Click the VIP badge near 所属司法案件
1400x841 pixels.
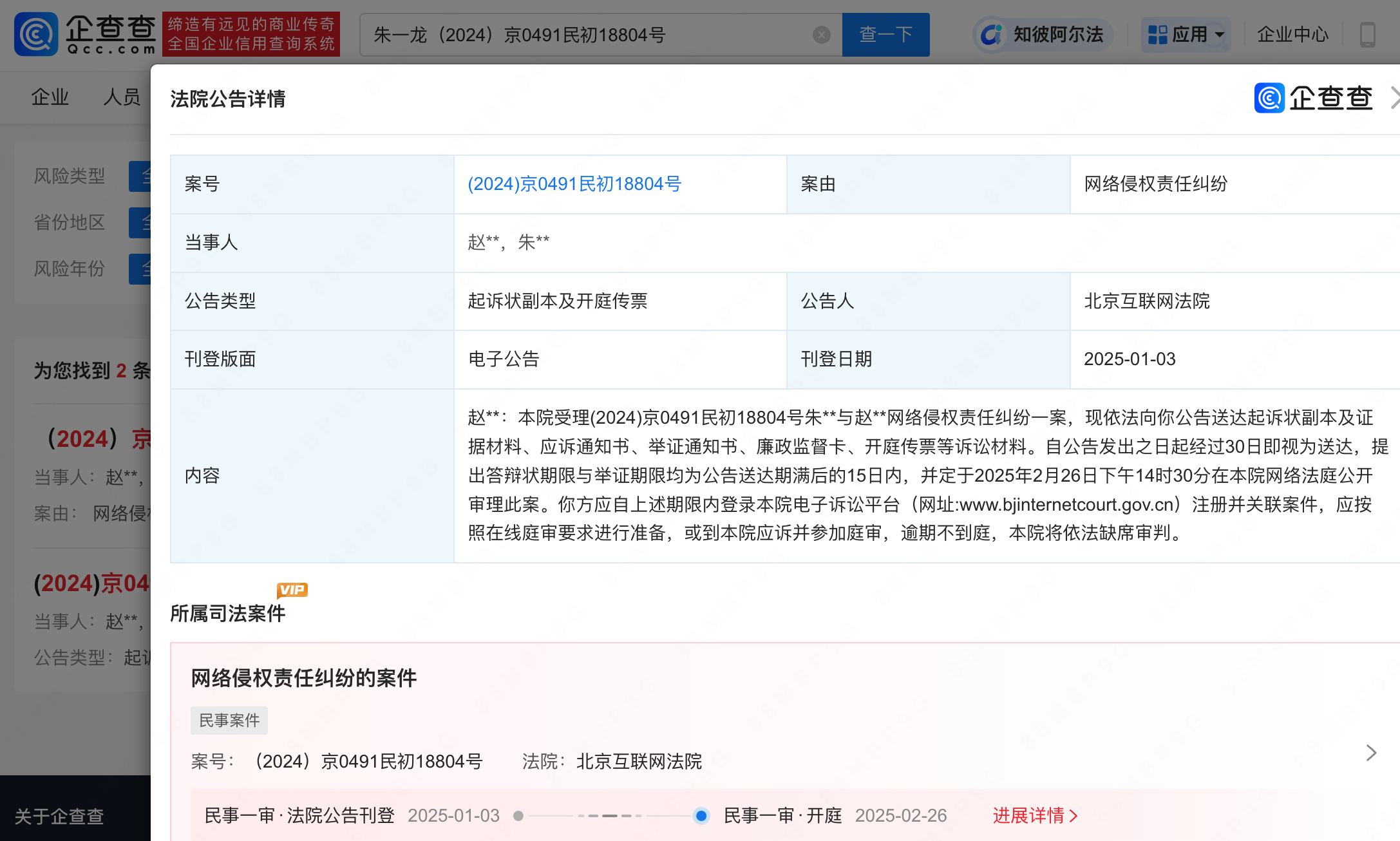tap(292, 590)
